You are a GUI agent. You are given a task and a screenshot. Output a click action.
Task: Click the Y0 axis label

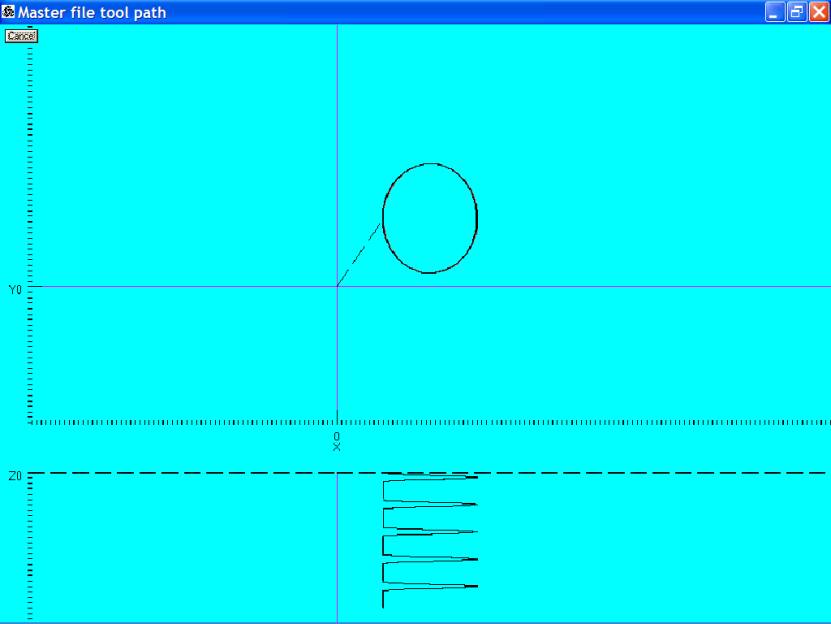point(15,289)
